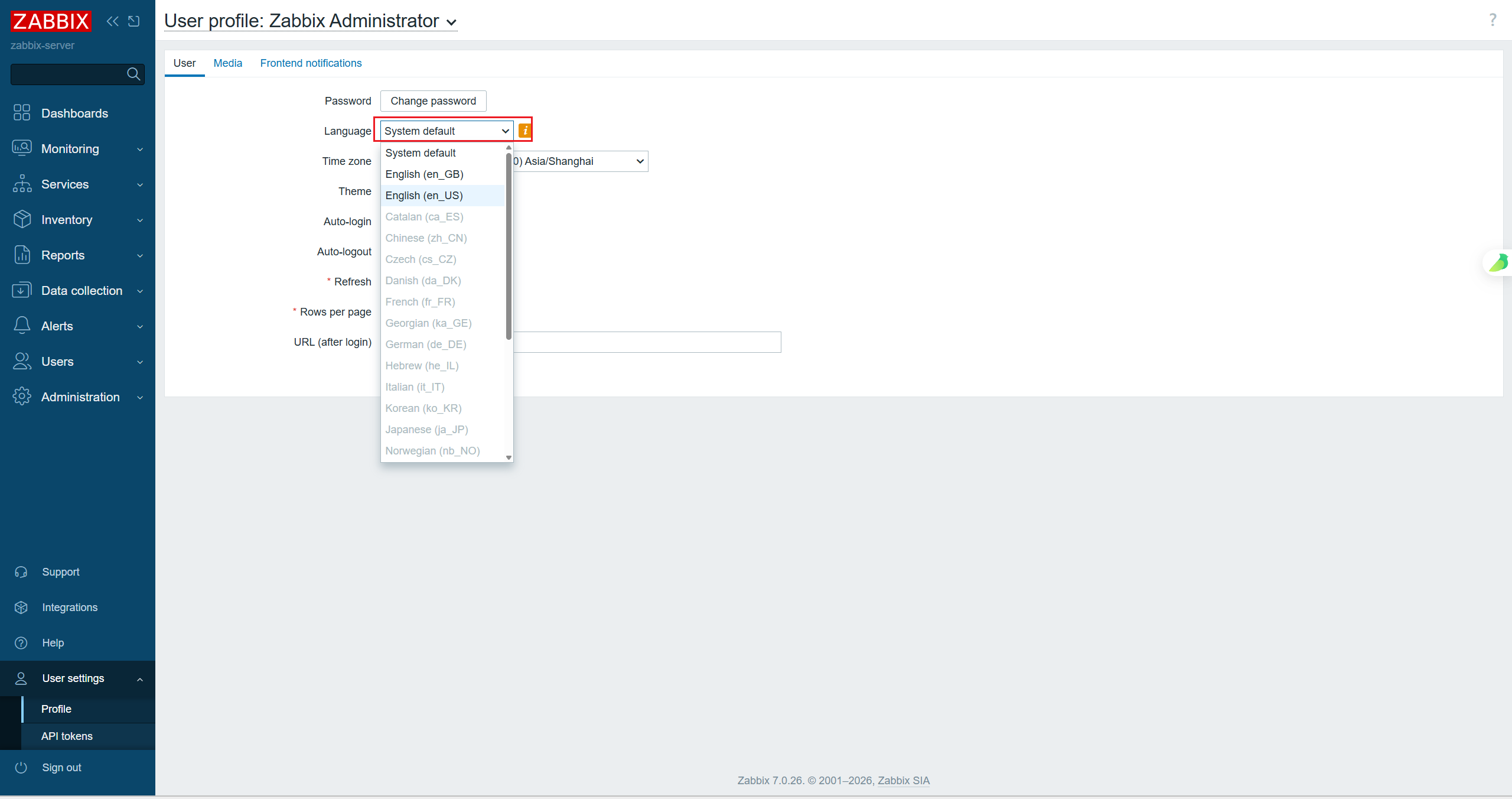Viewport: 1512px width, 799px height.
Task: Expand the Monitoring menu chevron
Action: pos(140,149)
